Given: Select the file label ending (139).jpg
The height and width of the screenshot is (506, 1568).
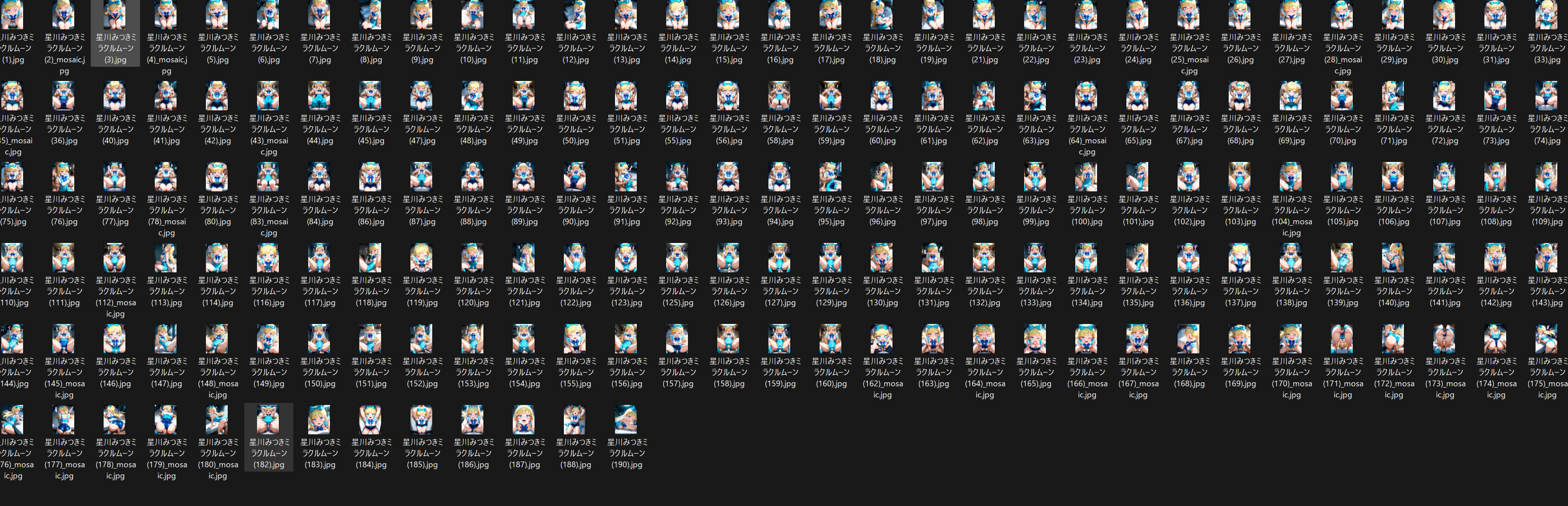Looking at the screenshot, I should pos(1342,291).
